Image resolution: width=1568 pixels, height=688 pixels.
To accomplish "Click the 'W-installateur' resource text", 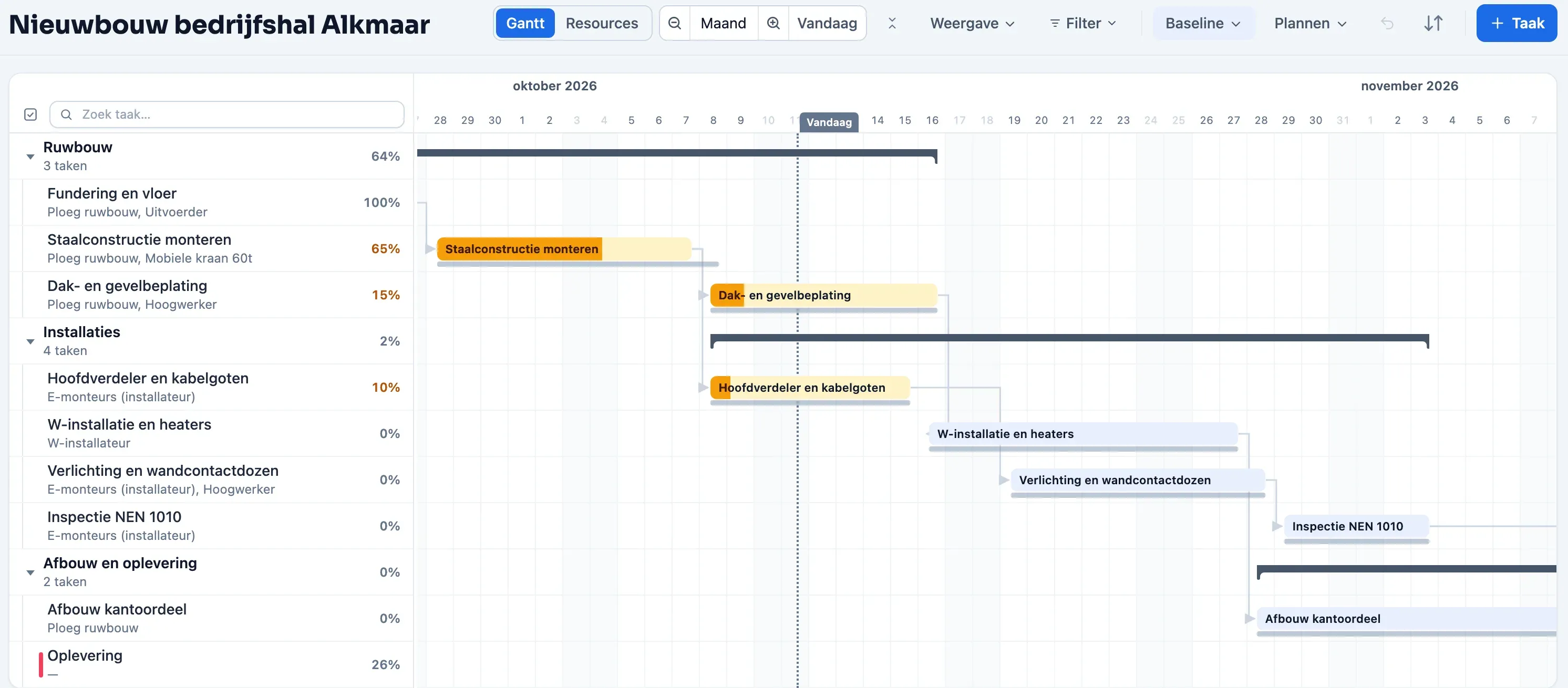I will coord(89,443).
